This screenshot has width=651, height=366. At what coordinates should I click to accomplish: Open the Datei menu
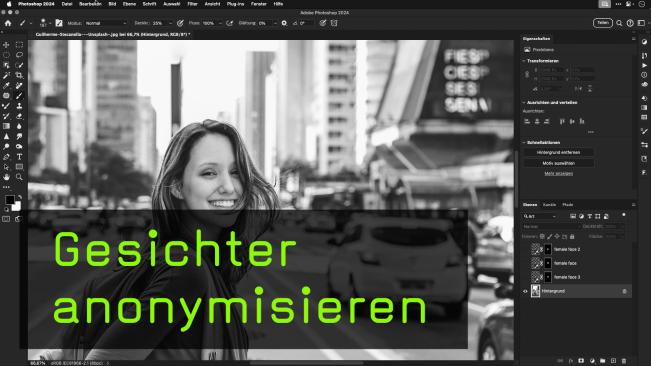(67, 4)
